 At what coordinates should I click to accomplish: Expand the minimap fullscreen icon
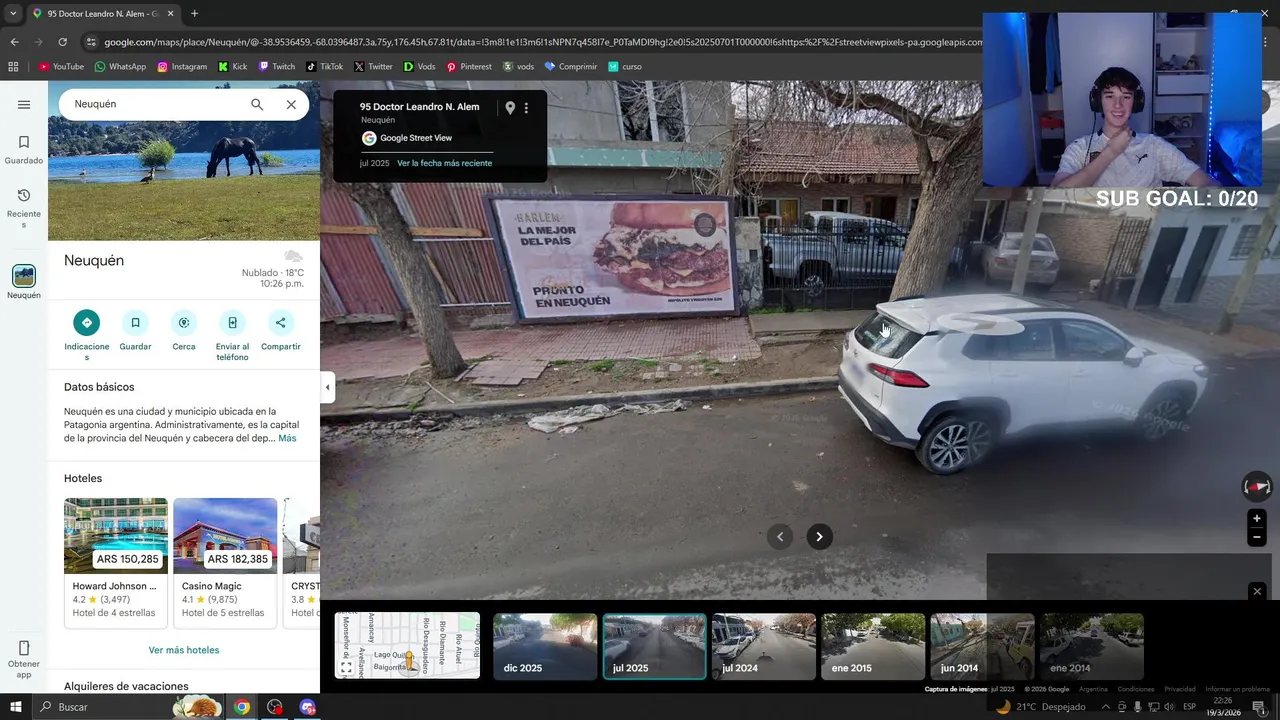[x=346, y=667]
